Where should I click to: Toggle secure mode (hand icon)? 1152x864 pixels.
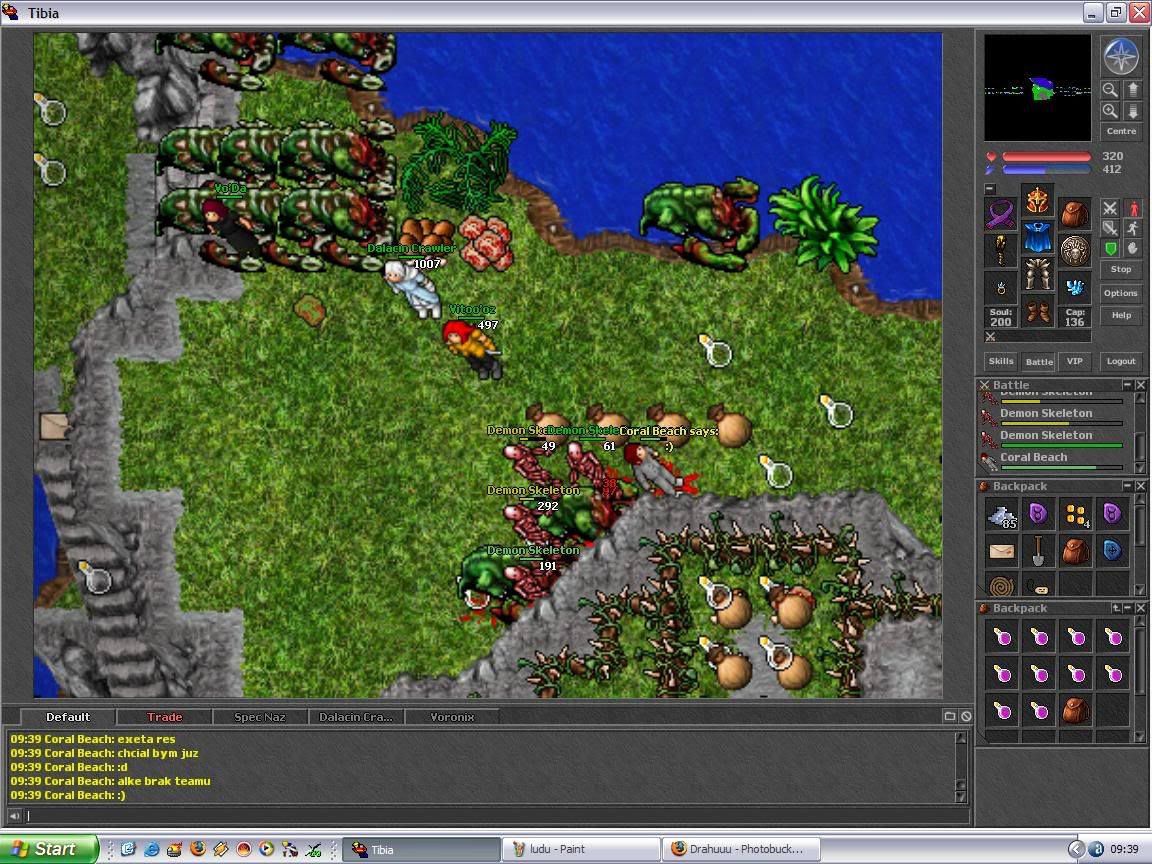tap(1133, 248)
